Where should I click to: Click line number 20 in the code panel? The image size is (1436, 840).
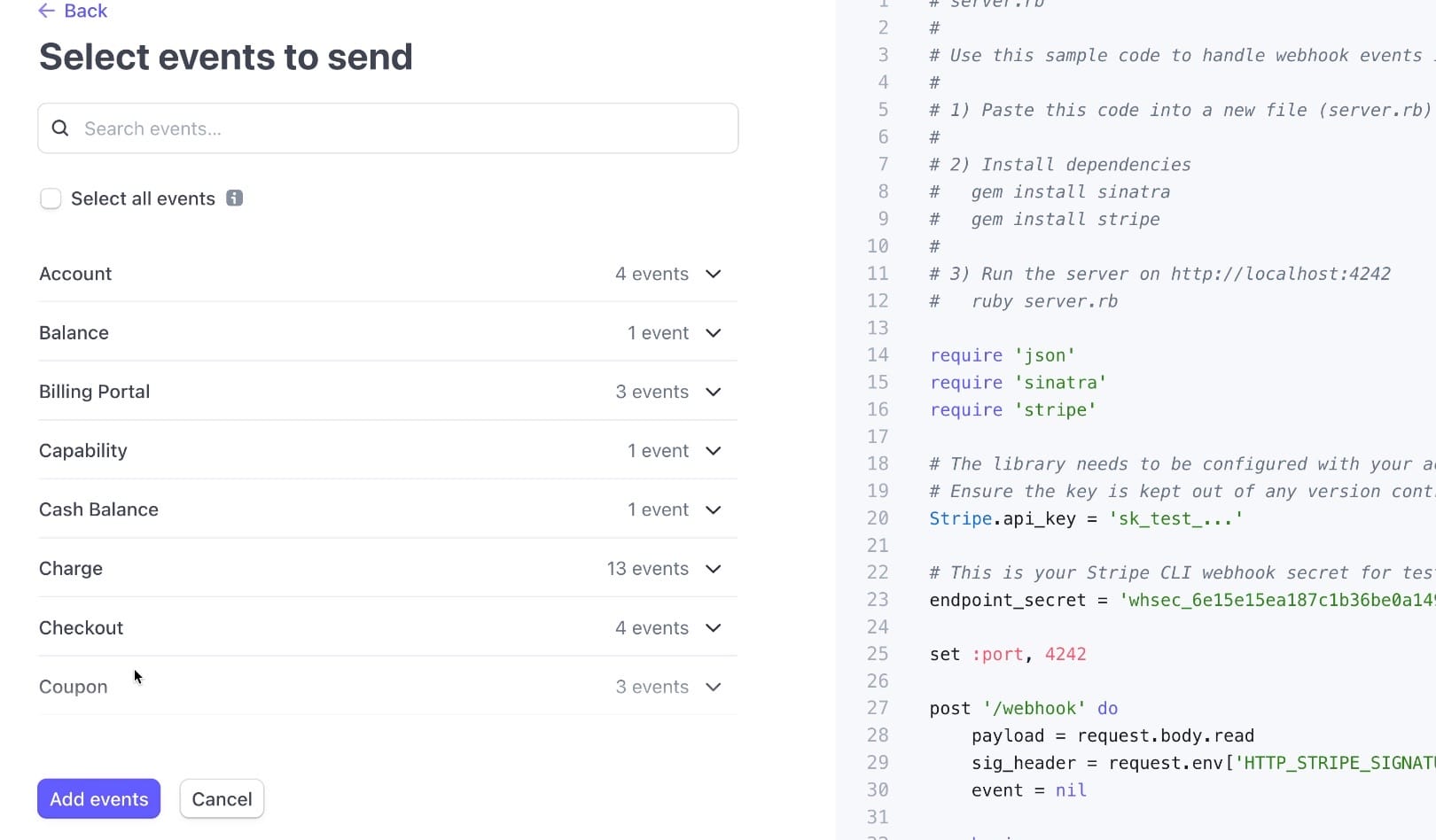point(878,518)
